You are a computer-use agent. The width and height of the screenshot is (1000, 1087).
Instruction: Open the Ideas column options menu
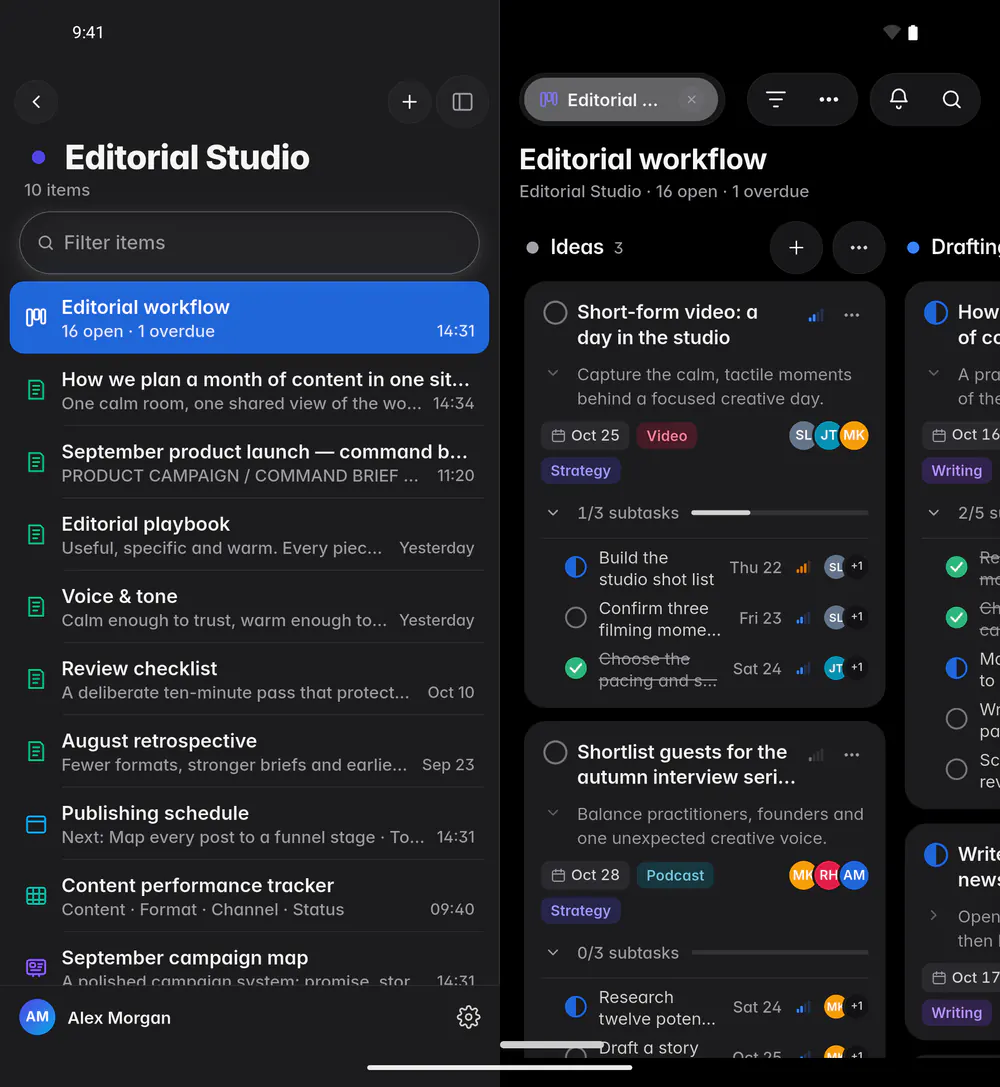point(859,247)
